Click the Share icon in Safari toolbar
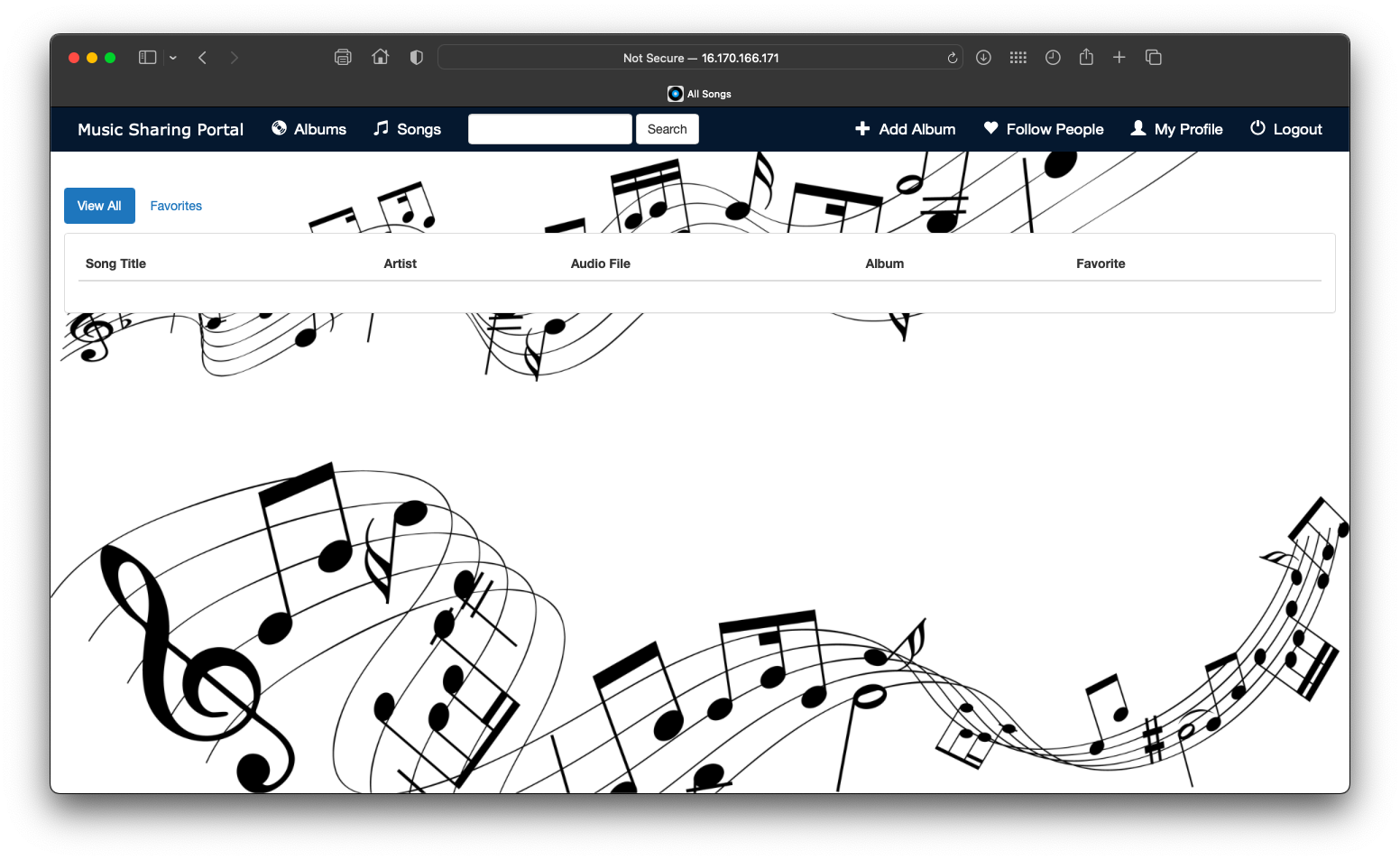This screenshot has width=1400, height=860. [1087, 57]
